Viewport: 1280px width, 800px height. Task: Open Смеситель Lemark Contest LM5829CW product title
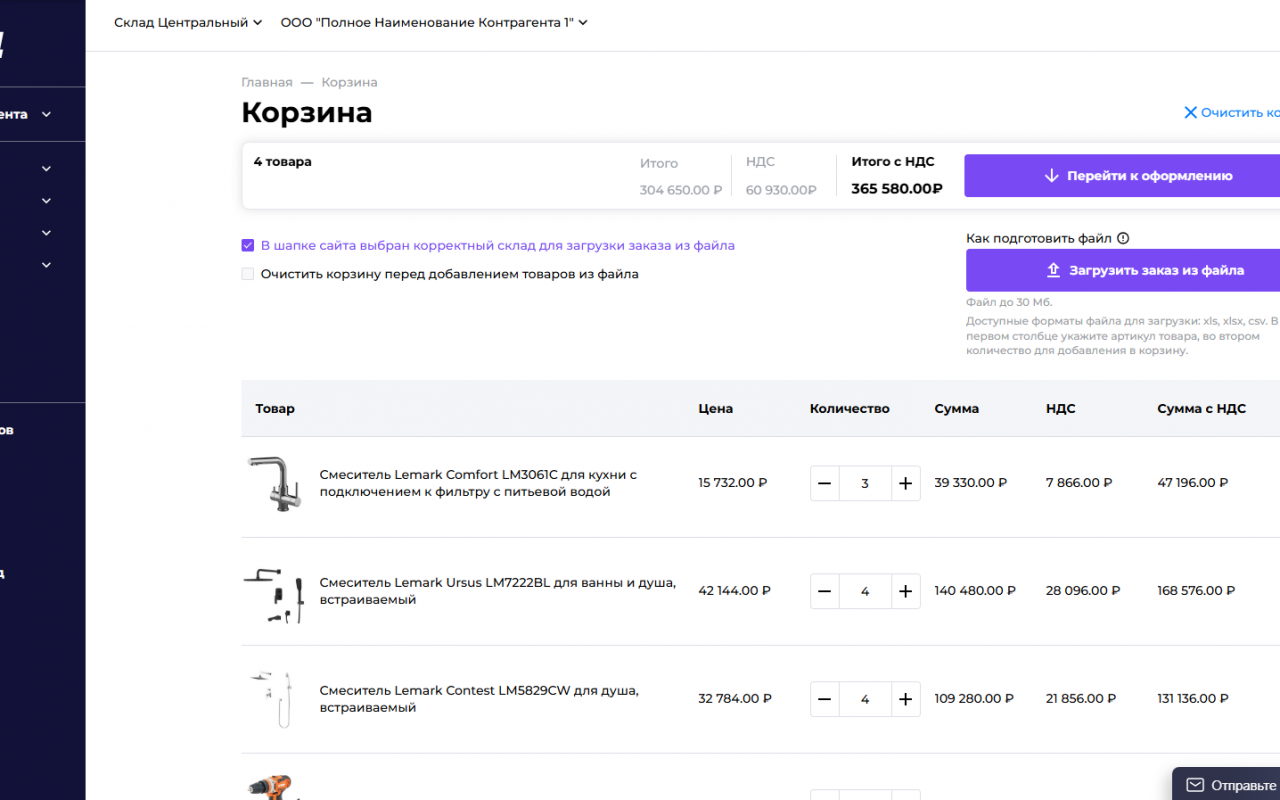tap(479, 699)
